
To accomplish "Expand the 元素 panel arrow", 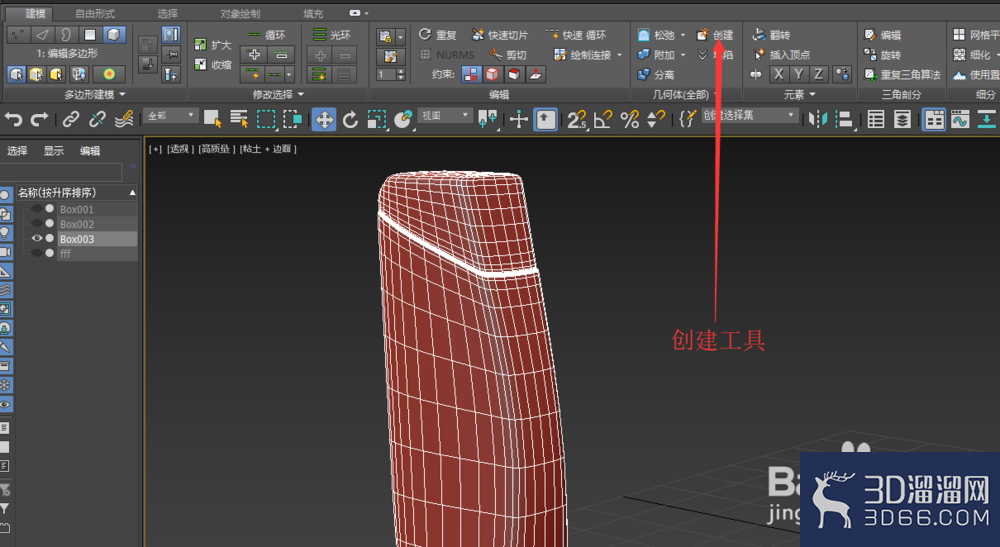I will point(812,94).
